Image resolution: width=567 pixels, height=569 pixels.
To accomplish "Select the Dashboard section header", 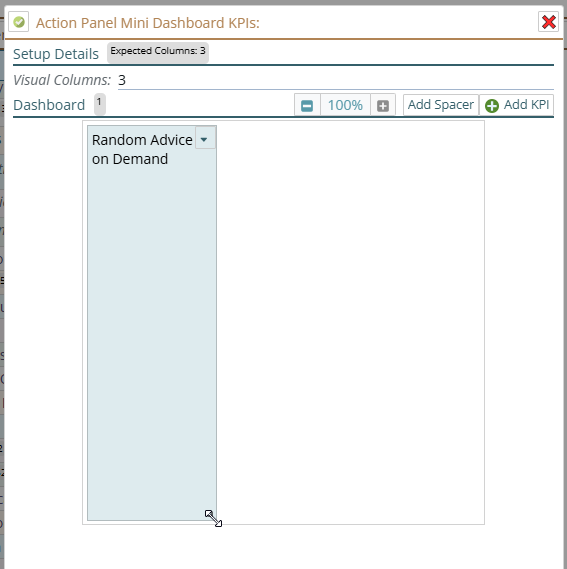I will click(x=49, y=105).
